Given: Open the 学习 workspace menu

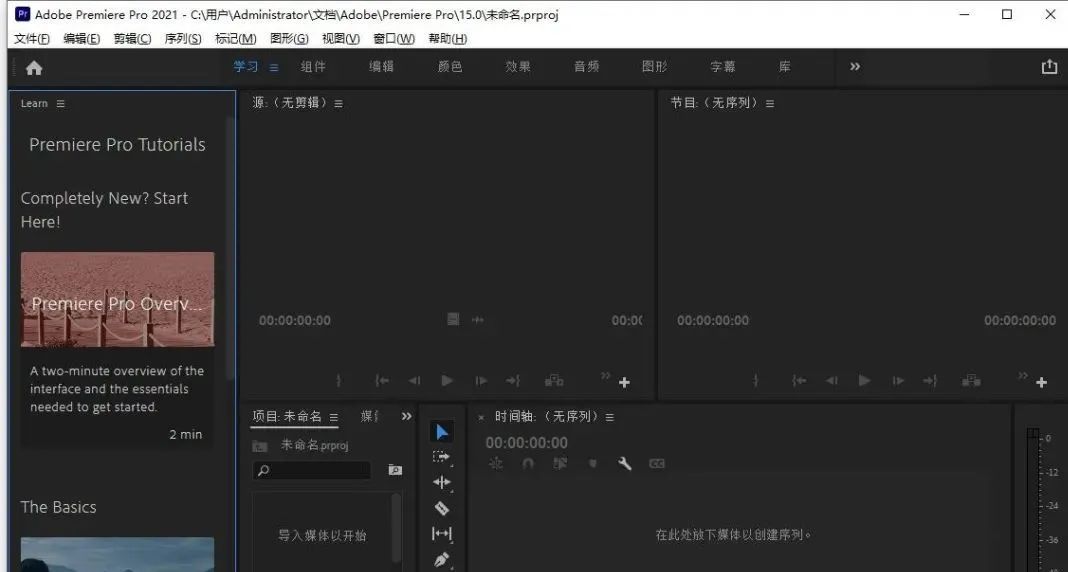Looking at the screenshot, I should (x=274, y=67).
